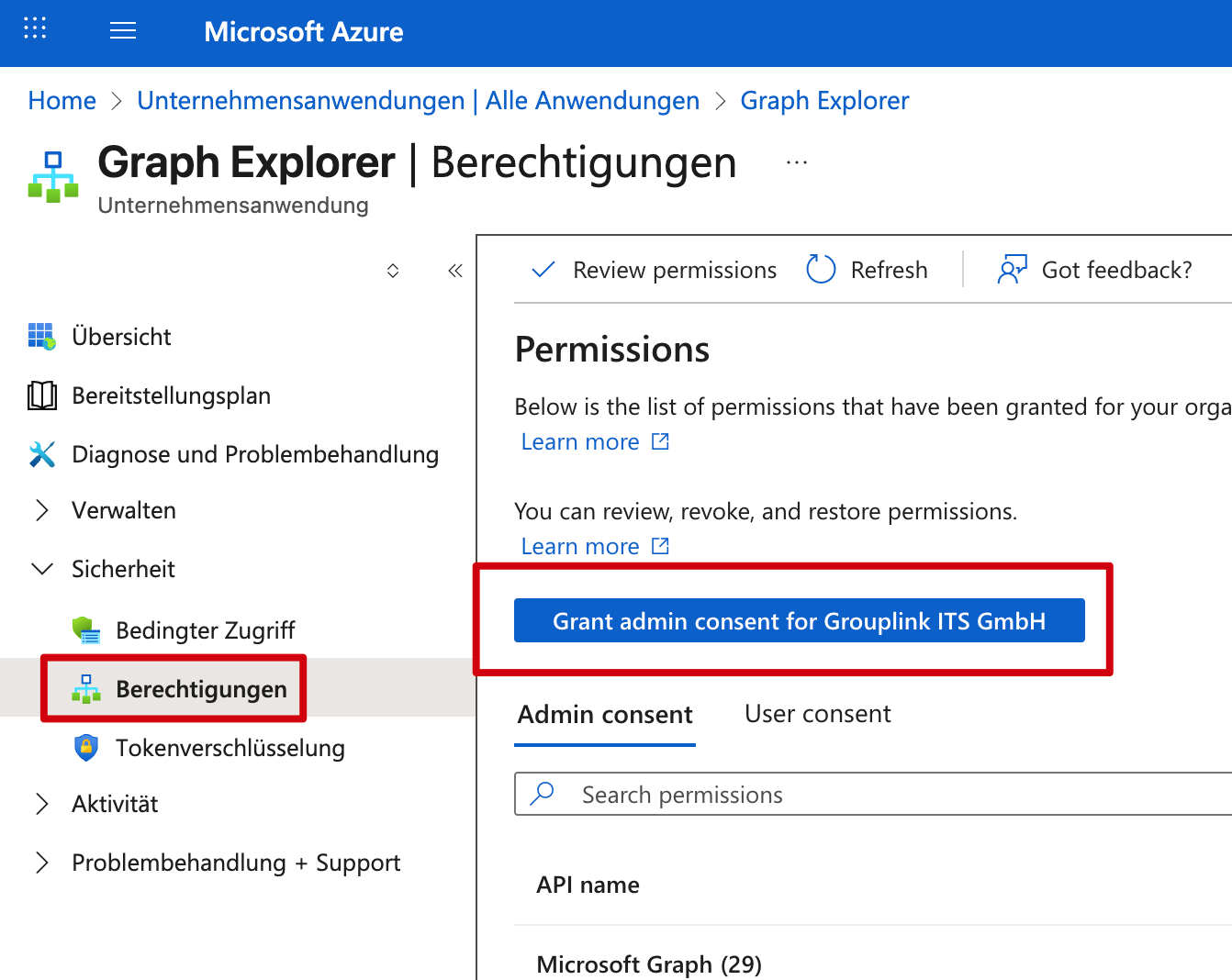The width and height of the screenshot is (1232, 980).
Task: Select Bedingter Zugriff shield icon
Action: pos(86,630)
